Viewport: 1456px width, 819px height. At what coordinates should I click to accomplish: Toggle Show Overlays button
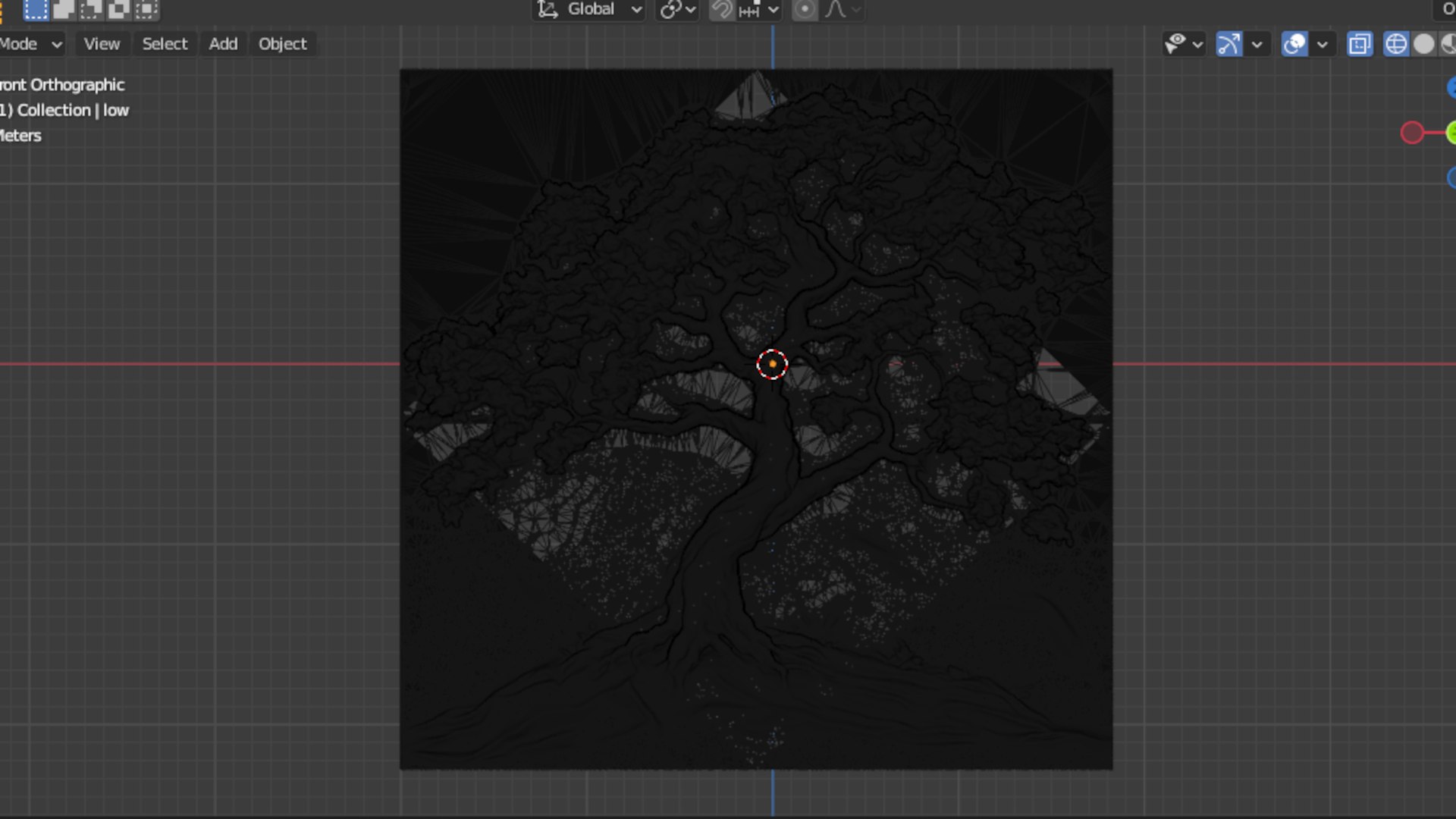point(1294,44)
